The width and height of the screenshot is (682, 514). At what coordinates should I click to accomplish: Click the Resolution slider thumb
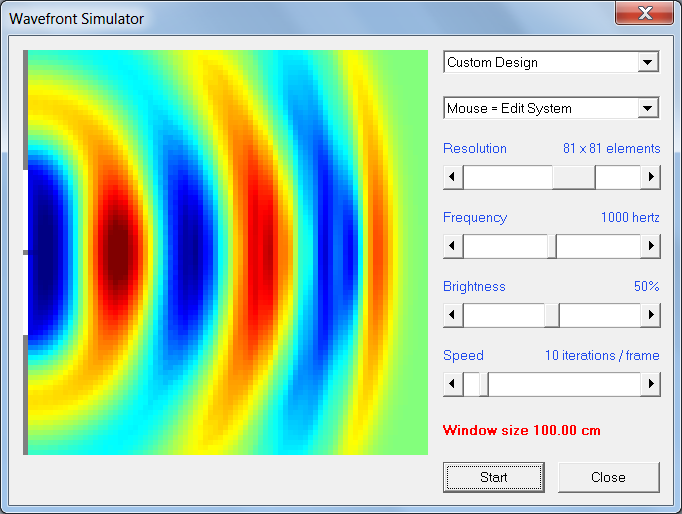(574, 177)
